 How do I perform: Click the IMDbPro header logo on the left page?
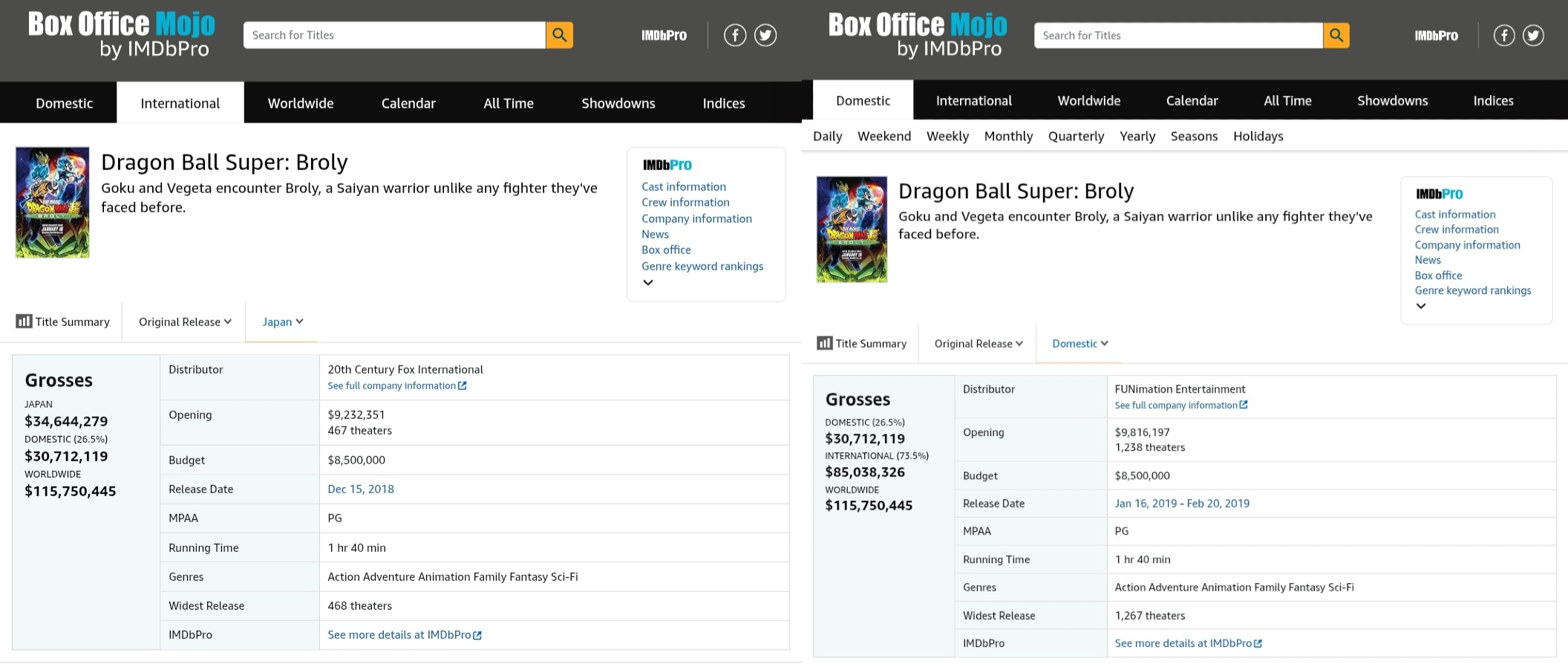pos(664,35)
